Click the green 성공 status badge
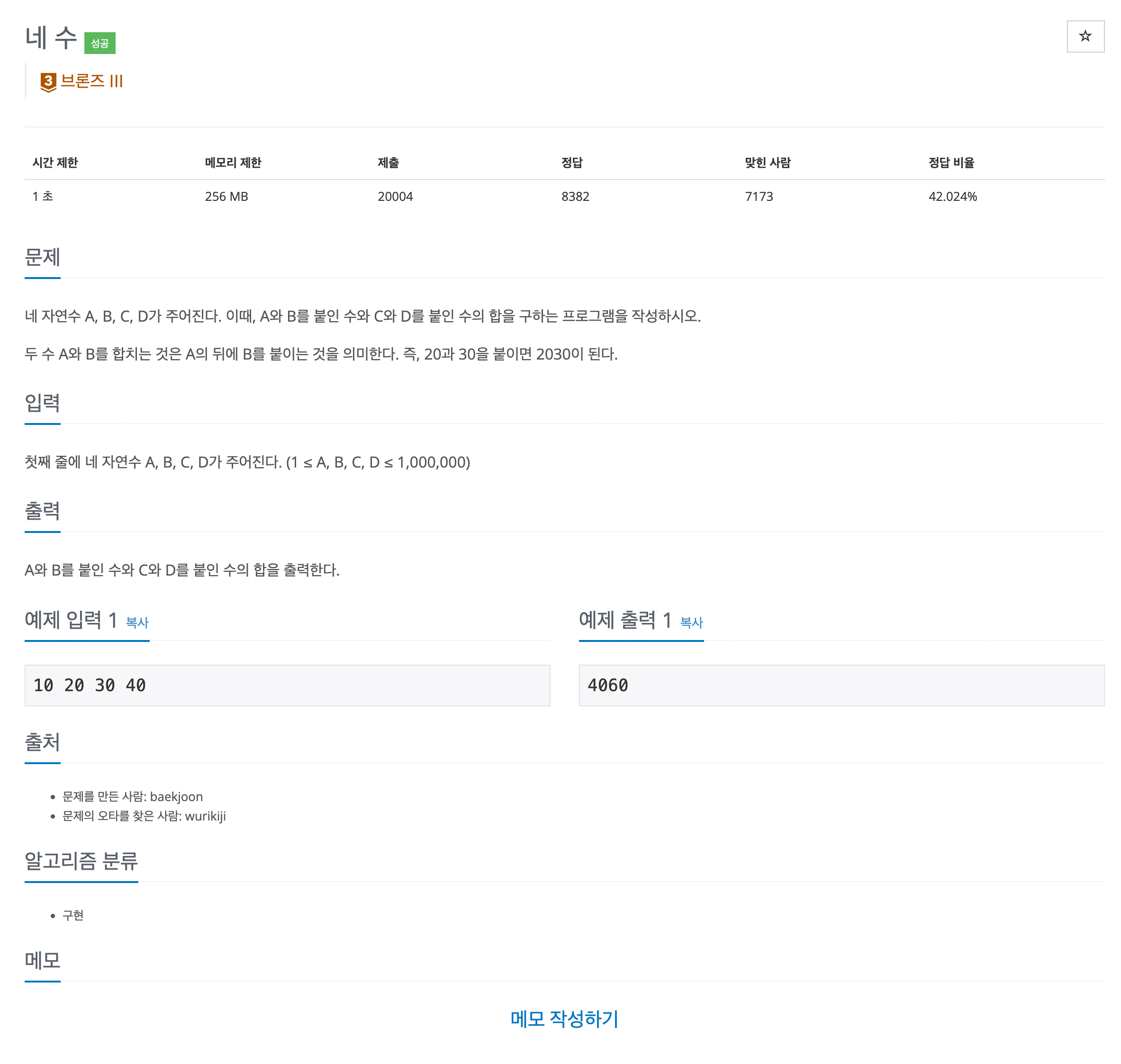This screenshot has height=1064, width=1121. point(99,43)
